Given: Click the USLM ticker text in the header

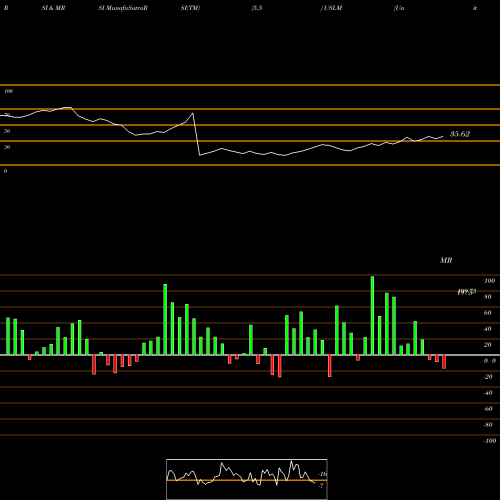Looking at the screenshot, I should click(333, 8).
